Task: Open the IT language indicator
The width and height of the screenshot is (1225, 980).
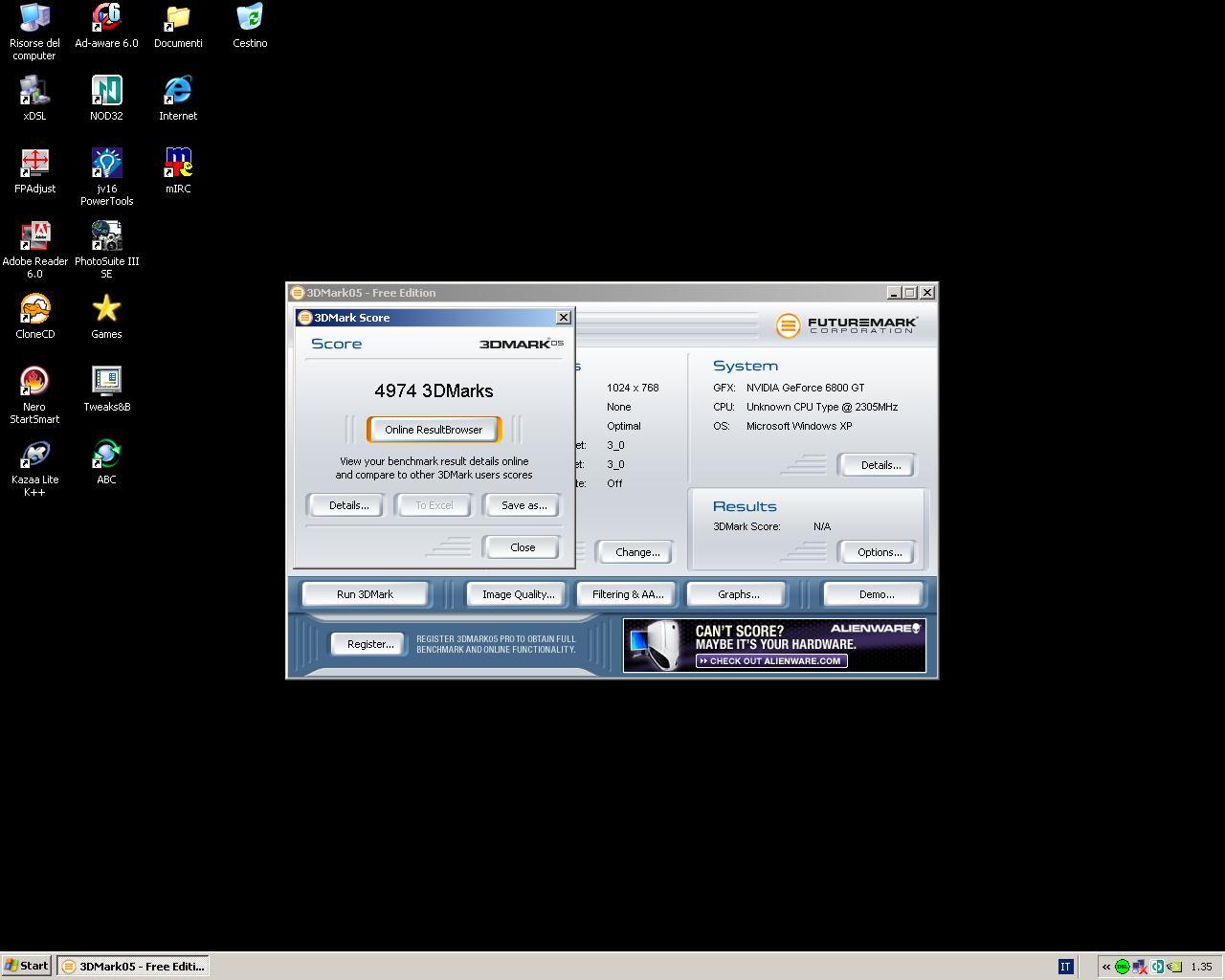Action: (x=1065, y=967)
